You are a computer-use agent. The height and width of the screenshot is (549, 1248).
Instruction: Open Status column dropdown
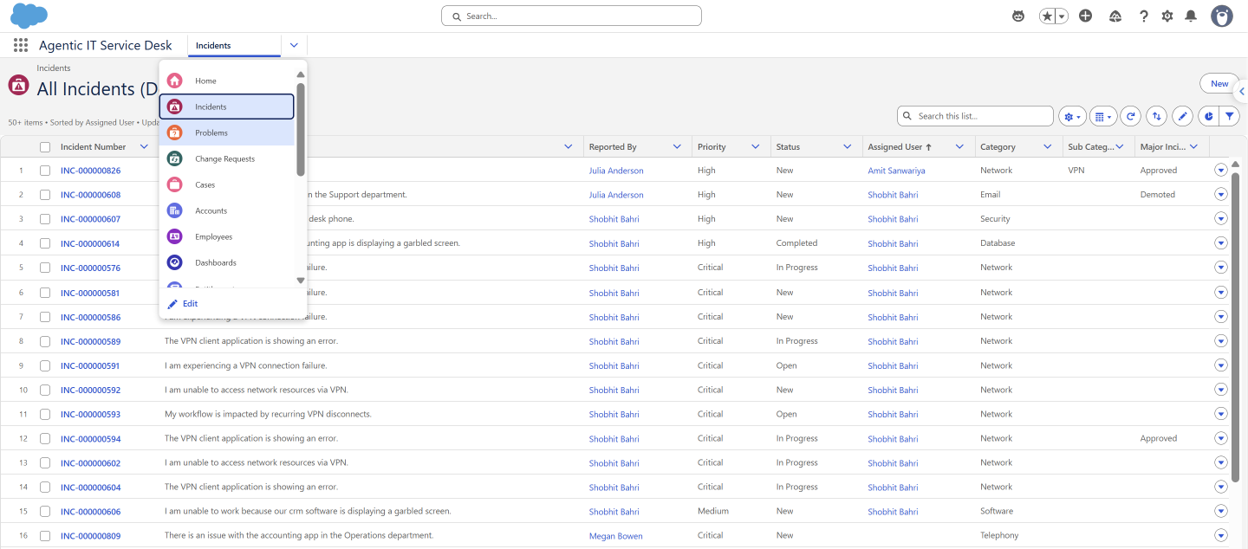click(x=847, y=147)
